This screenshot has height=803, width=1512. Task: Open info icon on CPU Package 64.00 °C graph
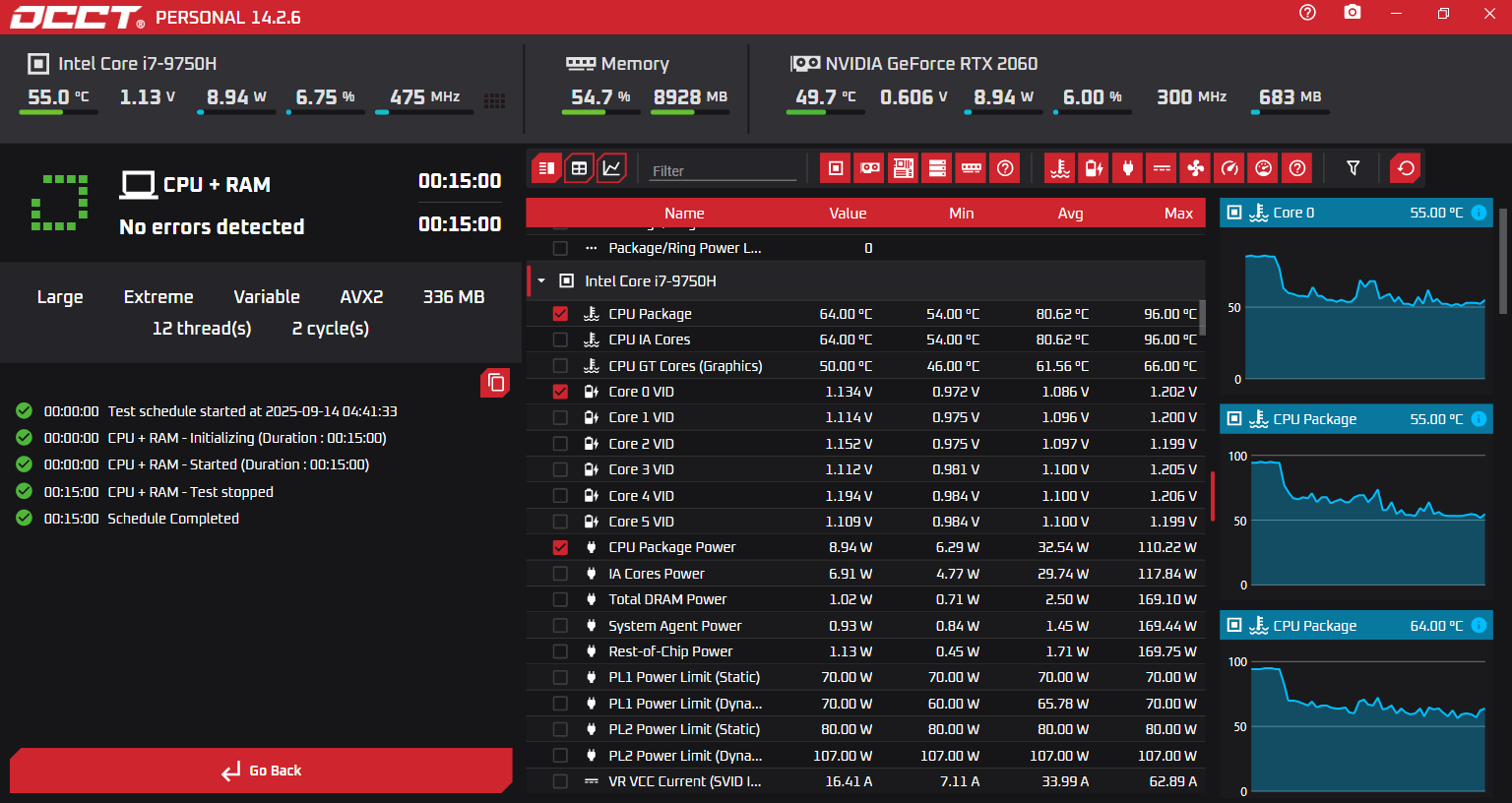pyautogui.click(x=1479, y=626)
